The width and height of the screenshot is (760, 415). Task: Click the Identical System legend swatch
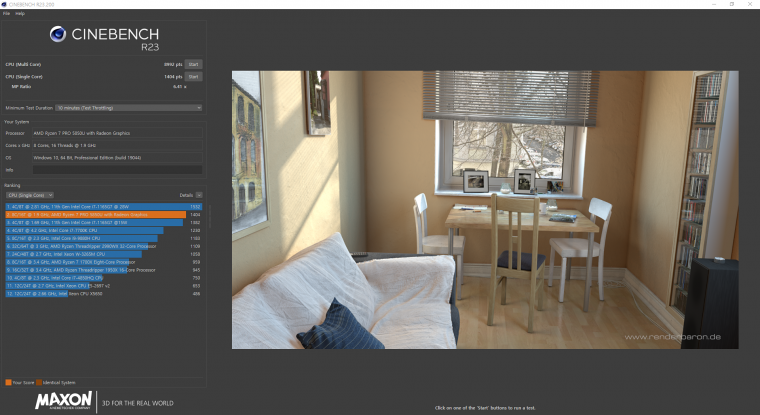39,383
